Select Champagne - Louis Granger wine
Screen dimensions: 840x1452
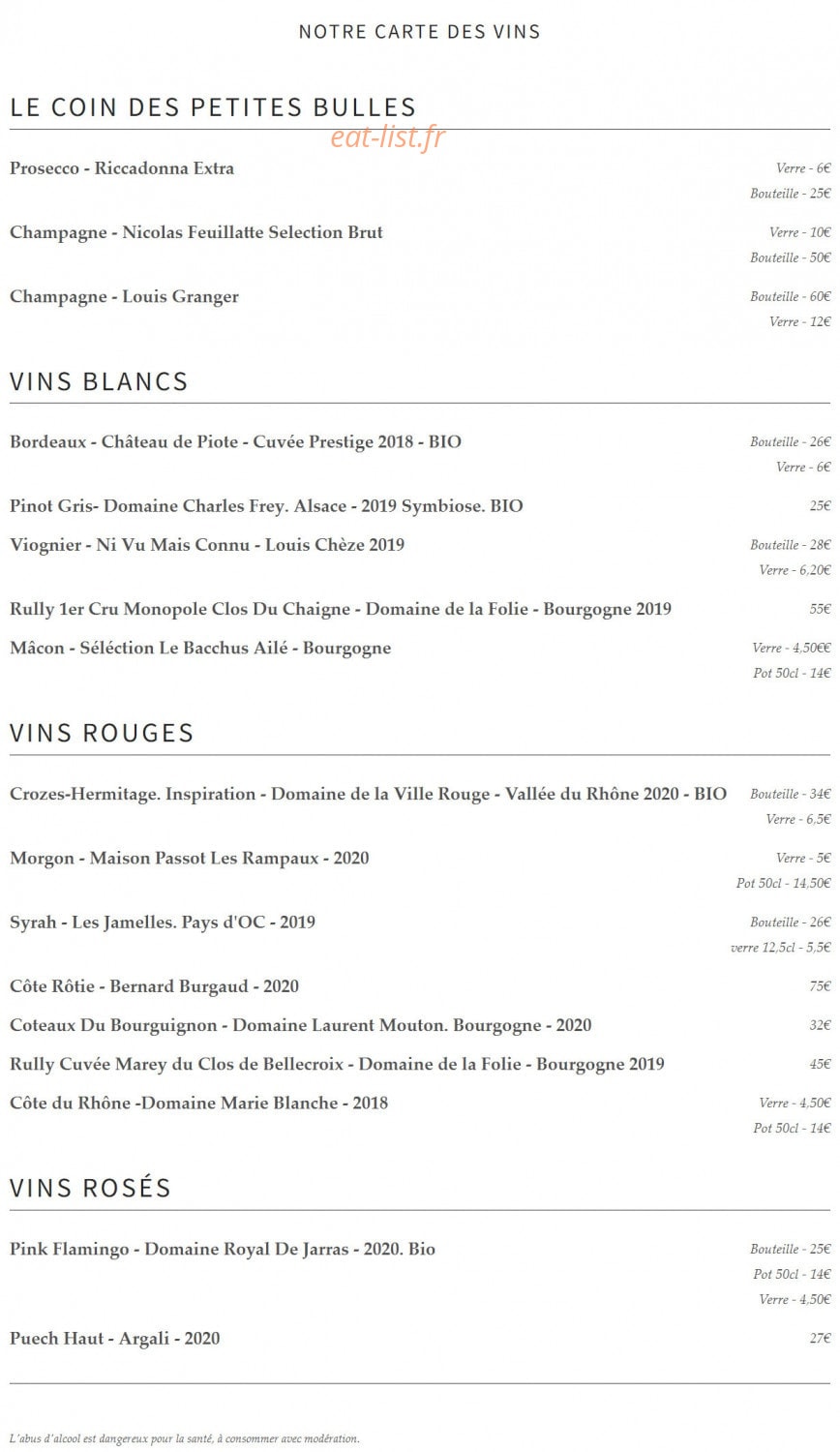[x=124, y=297]
